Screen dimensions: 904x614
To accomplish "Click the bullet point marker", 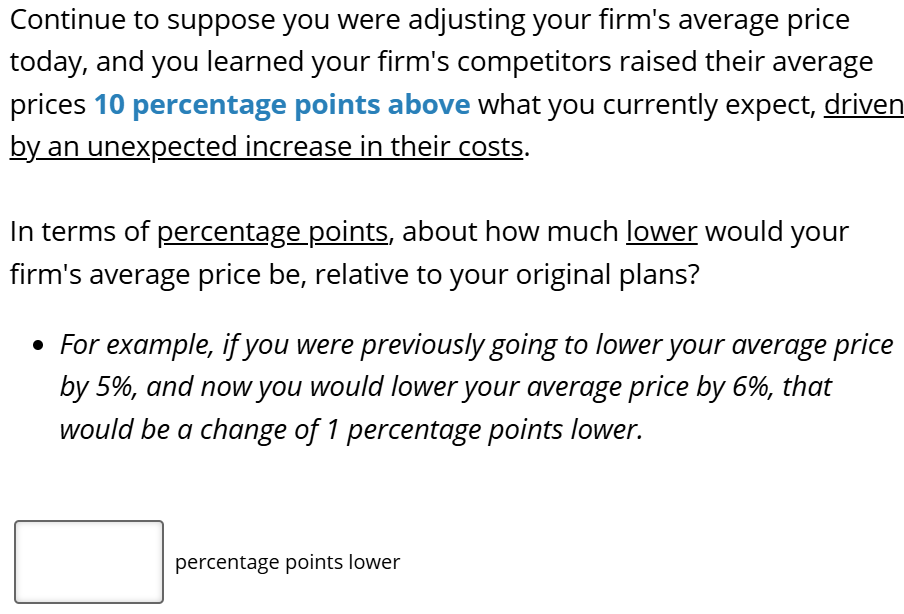I will point(36,344).
